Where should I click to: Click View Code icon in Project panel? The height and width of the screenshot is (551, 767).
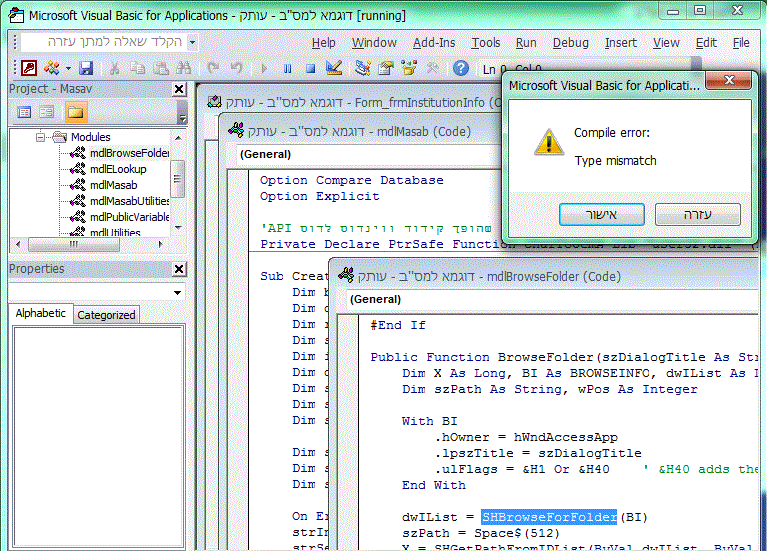tap(24, 112)
